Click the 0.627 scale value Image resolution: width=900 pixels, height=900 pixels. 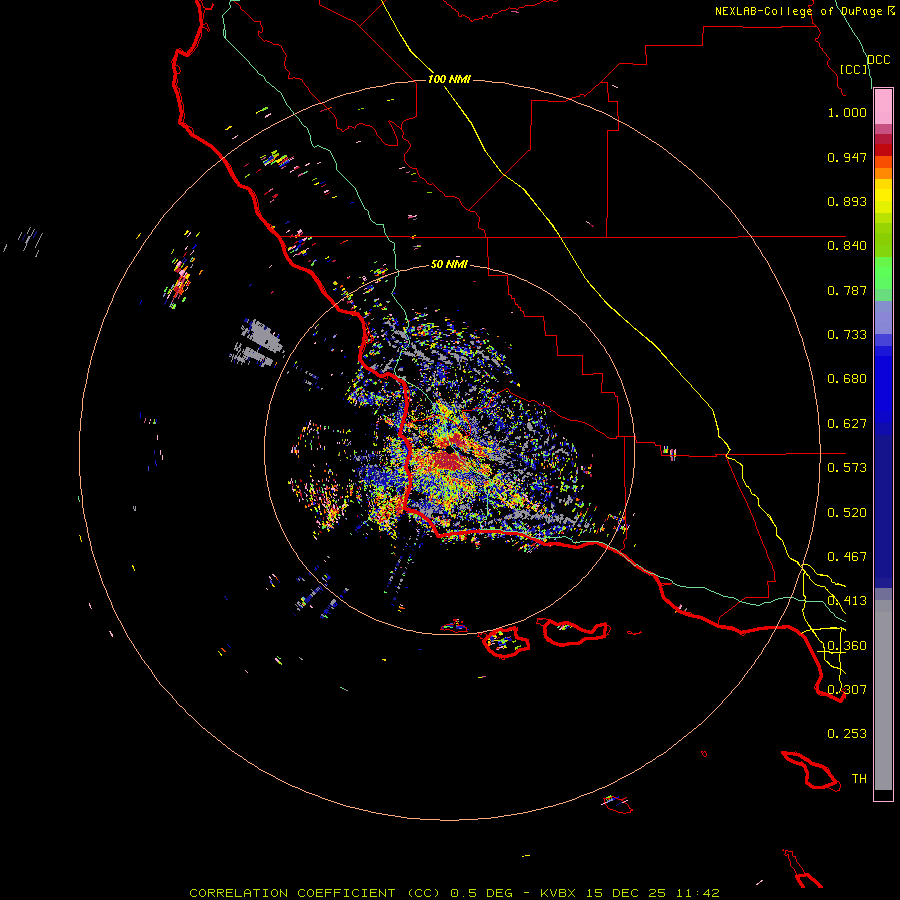pyautogui.click(x=847, y=424)
